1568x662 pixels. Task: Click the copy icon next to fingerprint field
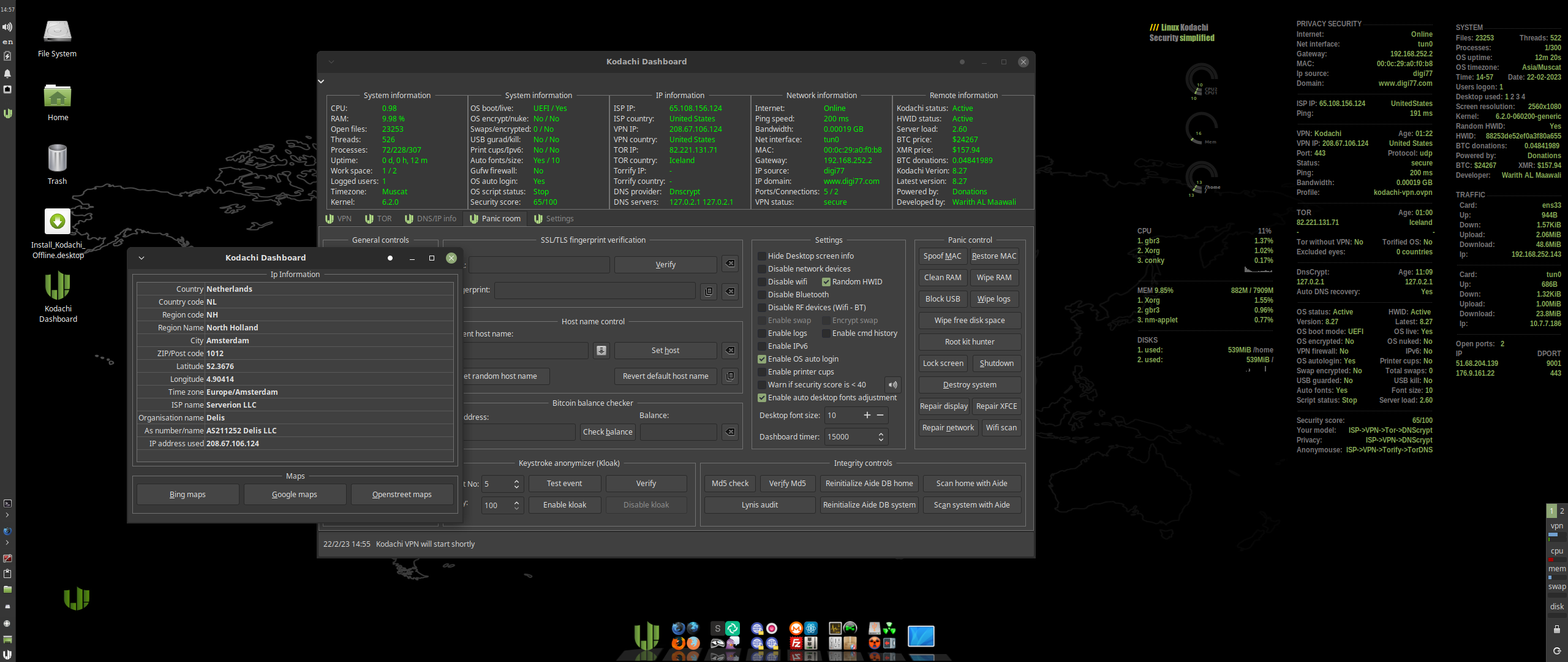tap(709, 291)
